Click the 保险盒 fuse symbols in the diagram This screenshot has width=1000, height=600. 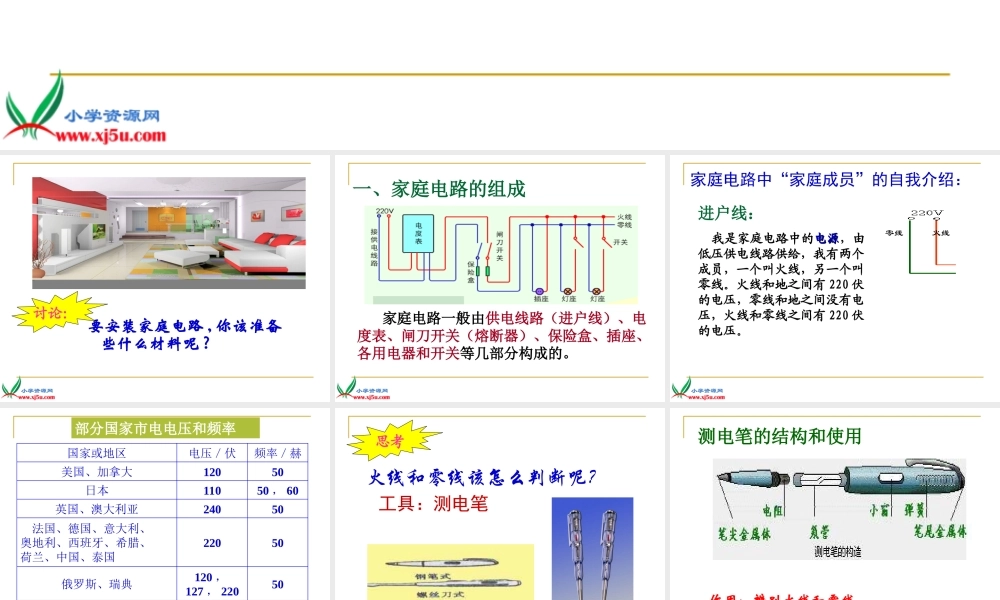(x=484, y=269)
